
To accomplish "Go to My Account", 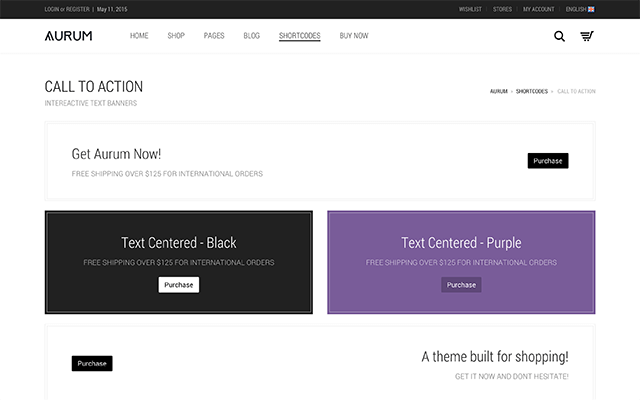I will pos(538,9).
